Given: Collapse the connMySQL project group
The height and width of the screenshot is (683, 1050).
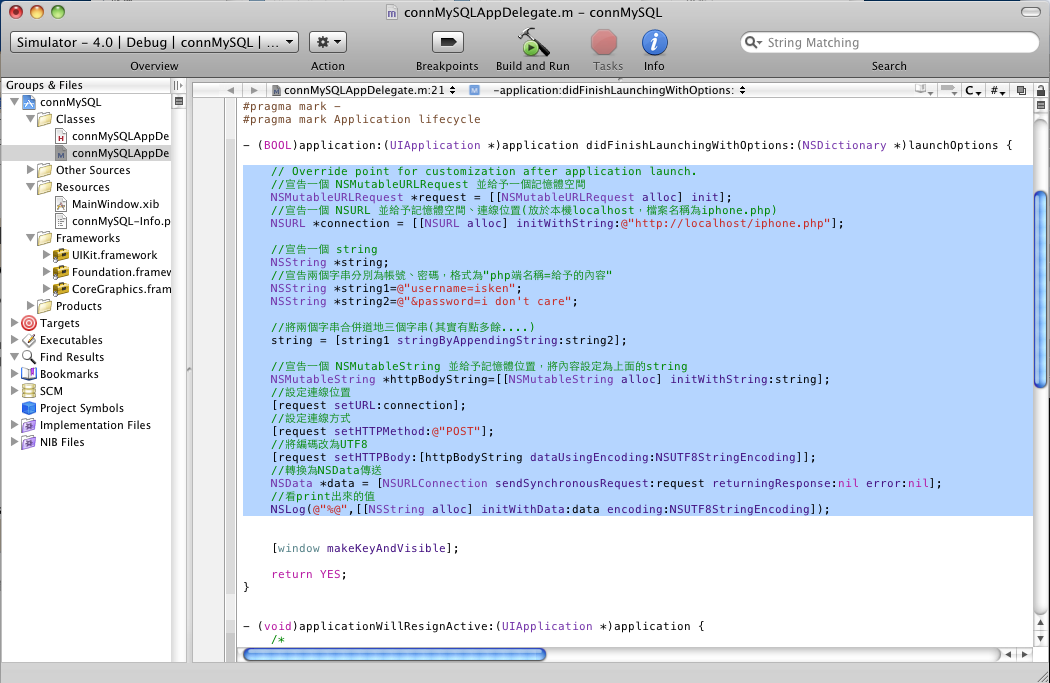Looking at the screenshot, I should pyautogui.click(x=14, y=102).
